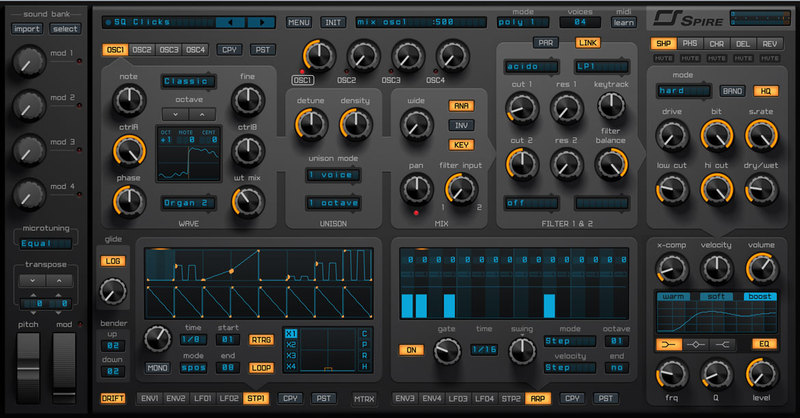Open the Classic oscillator mode dropdown

[x=188, y=81]
